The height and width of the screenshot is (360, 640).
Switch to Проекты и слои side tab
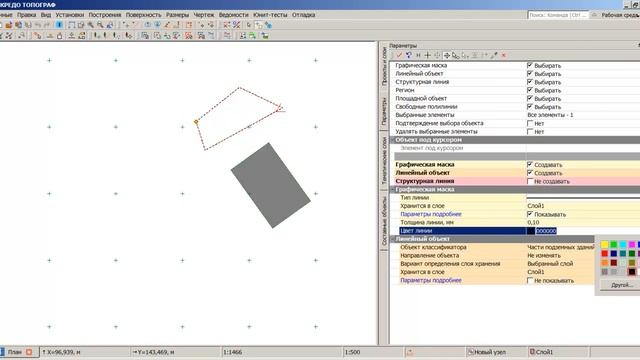pyautogui.click(x=384, y=66)
